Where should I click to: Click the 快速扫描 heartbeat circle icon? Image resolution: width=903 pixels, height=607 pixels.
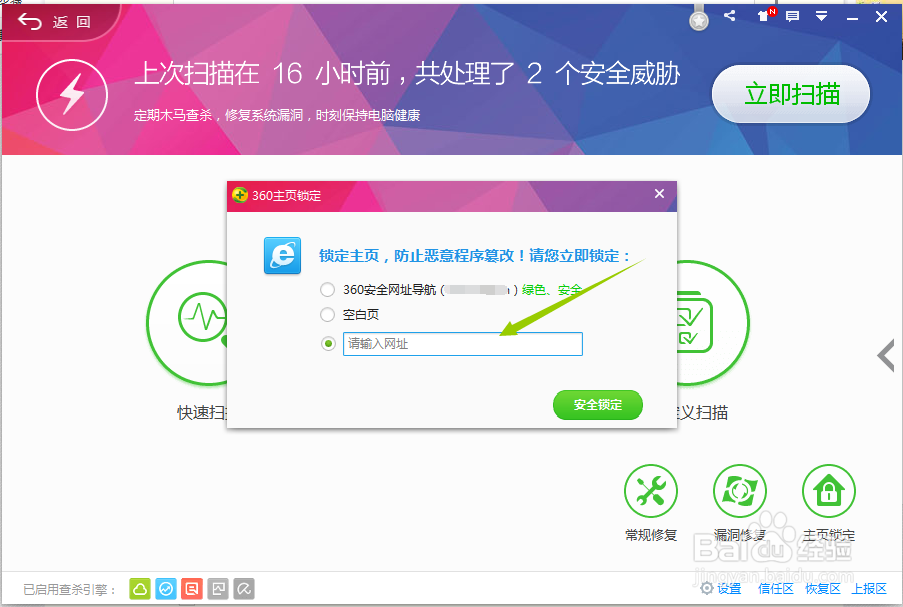pos(187,323)
